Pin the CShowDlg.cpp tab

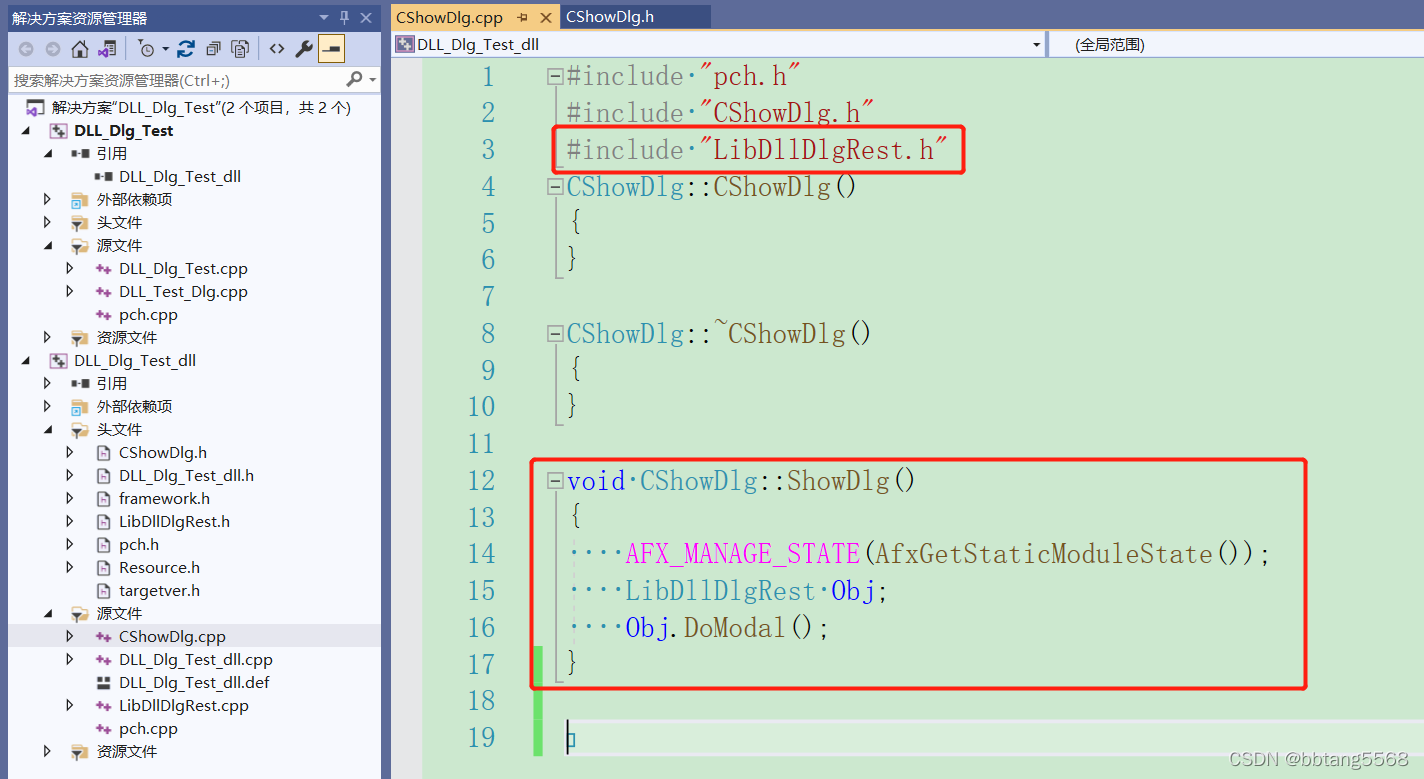pos(523,18)
